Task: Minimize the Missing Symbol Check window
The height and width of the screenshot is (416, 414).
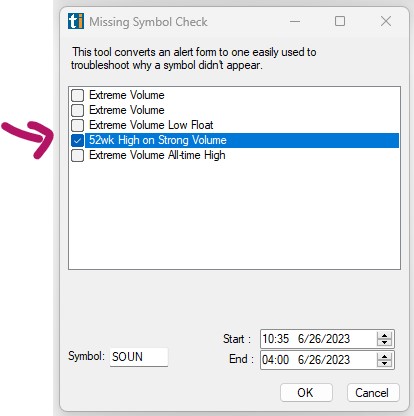Action: [295, 21]
